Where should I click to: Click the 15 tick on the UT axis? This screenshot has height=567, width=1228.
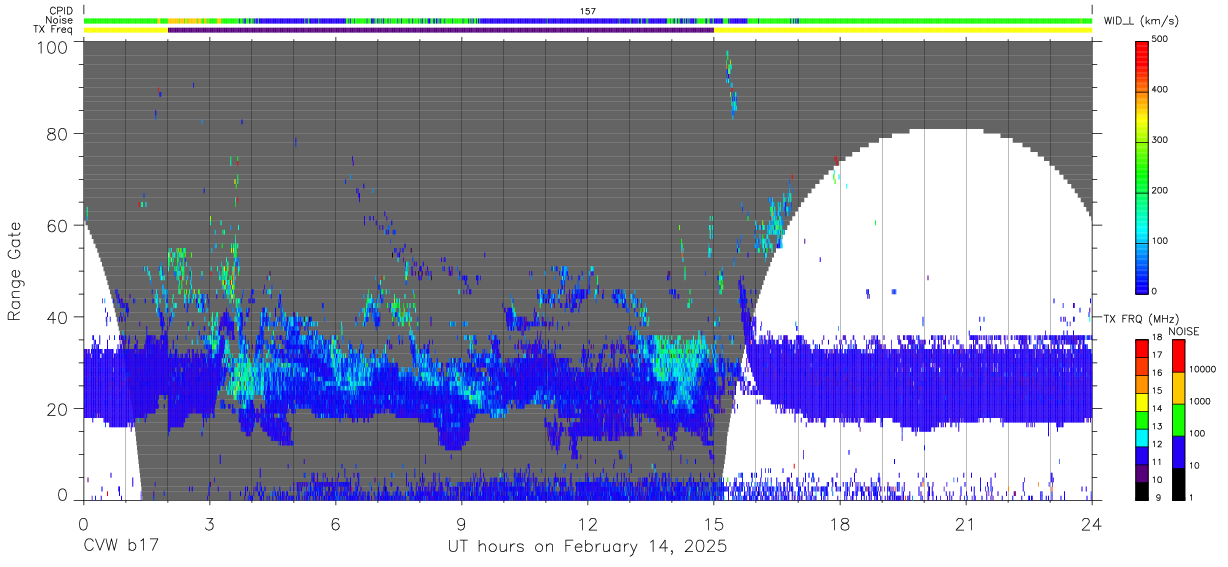(714, 524)
